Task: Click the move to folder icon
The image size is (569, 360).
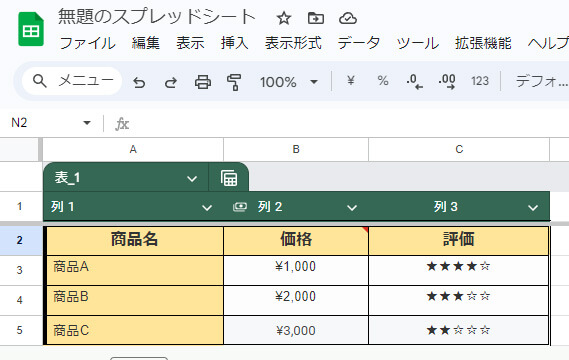Action: click(316, 18)
